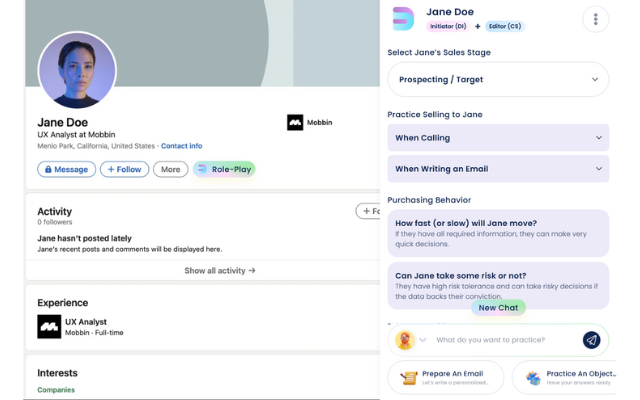Click the send message arrow icon
Viewport: 640px width, 400px height.
pyautogui.click(x=591, y=340)
